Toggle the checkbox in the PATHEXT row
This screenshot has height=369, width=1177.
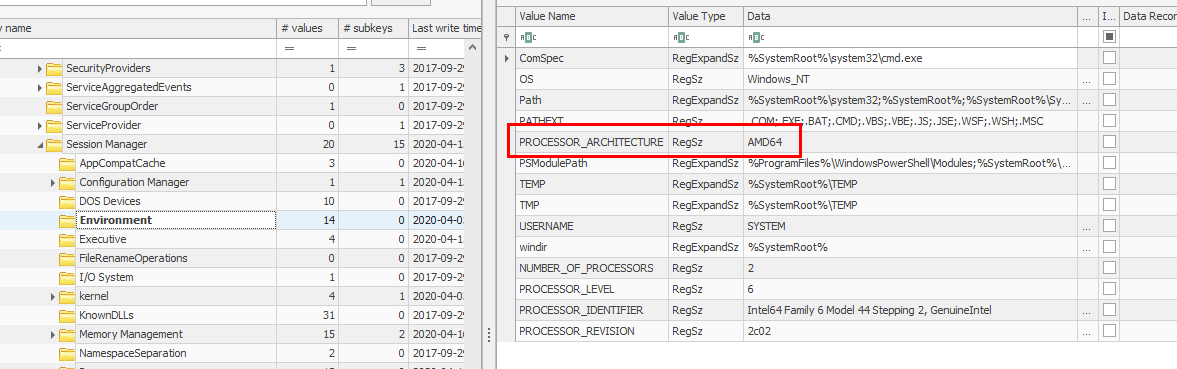pyautogui.click(x=1109, y=121)
